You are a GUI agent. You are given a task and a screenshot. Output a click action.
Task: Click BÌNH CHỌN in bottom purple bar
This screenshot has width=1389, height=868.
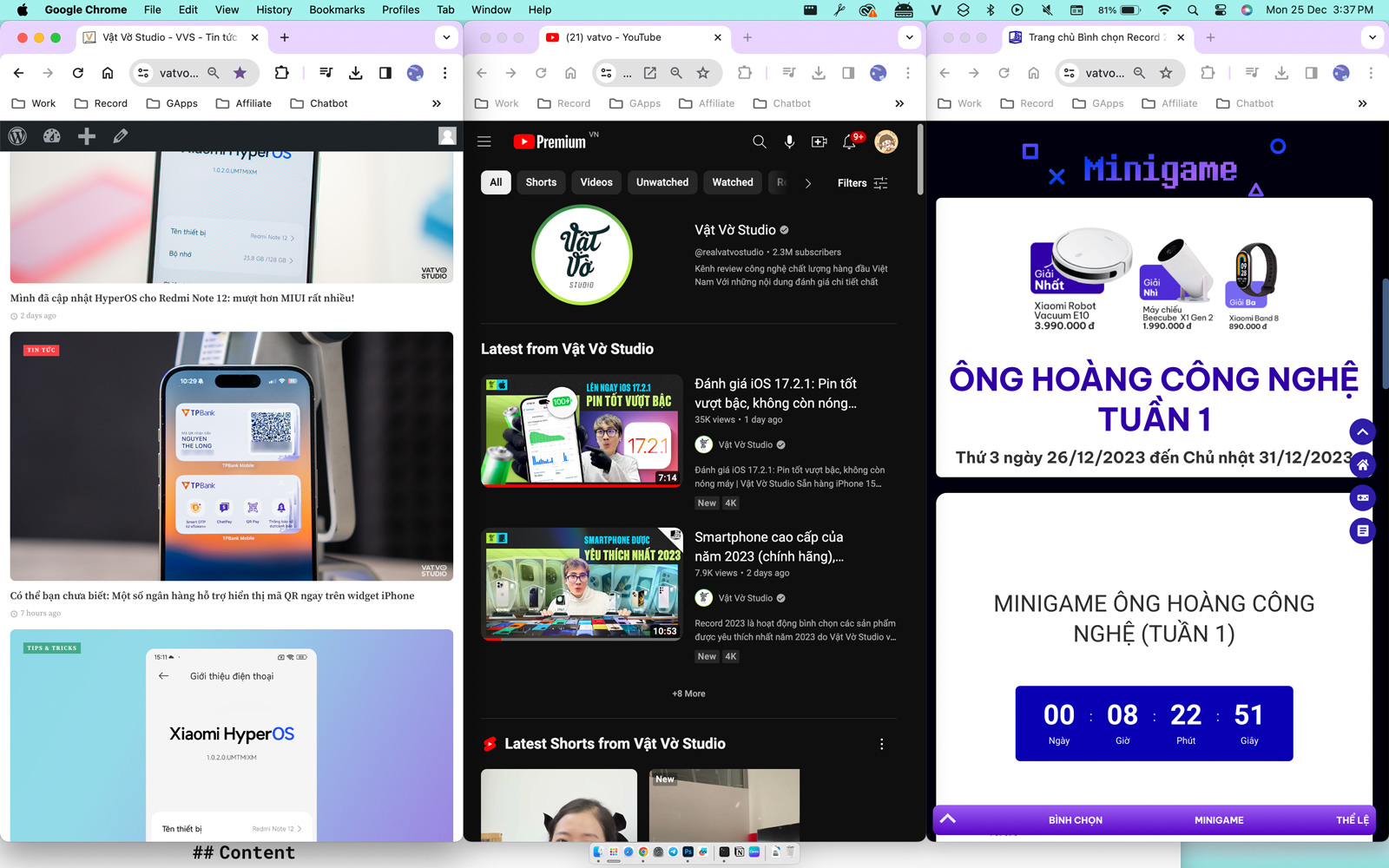[1076, 820]
